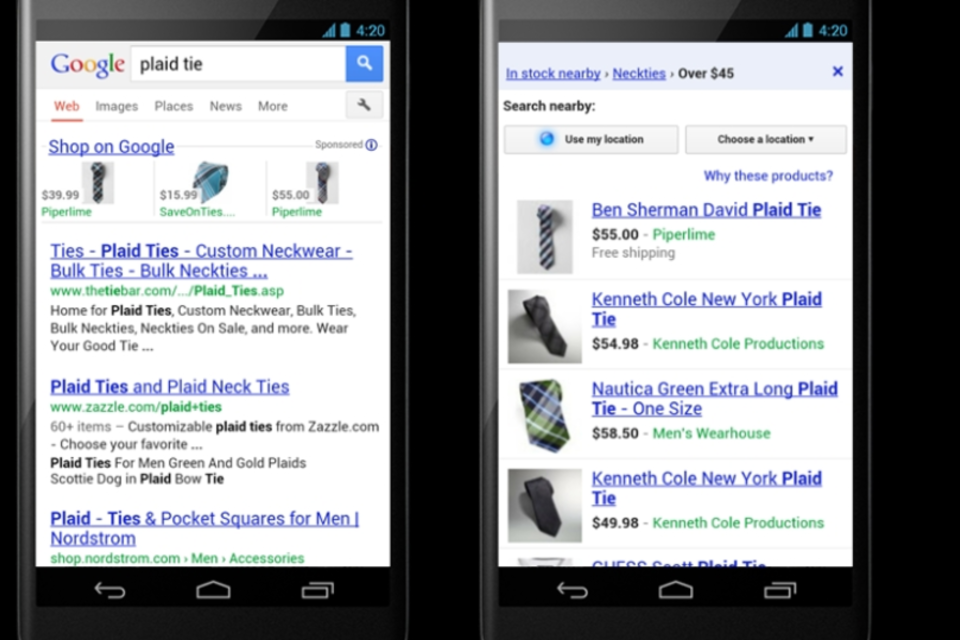This screenshot has height=640, width=960.
Task: Open the More search options tab
Action: [272, 106]
